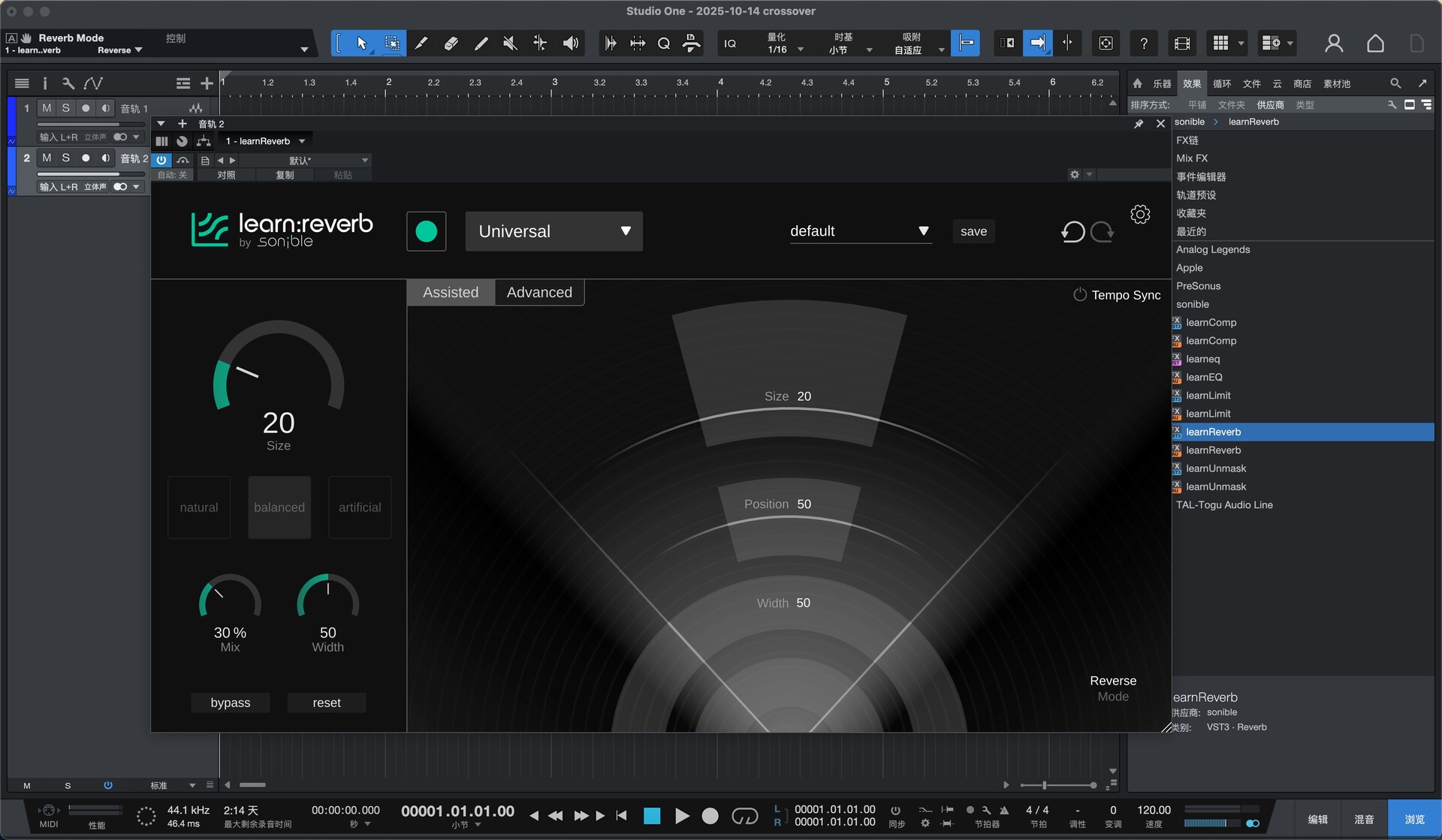
Task: Toggle the loop button in transport
Action: click(744, 816)
